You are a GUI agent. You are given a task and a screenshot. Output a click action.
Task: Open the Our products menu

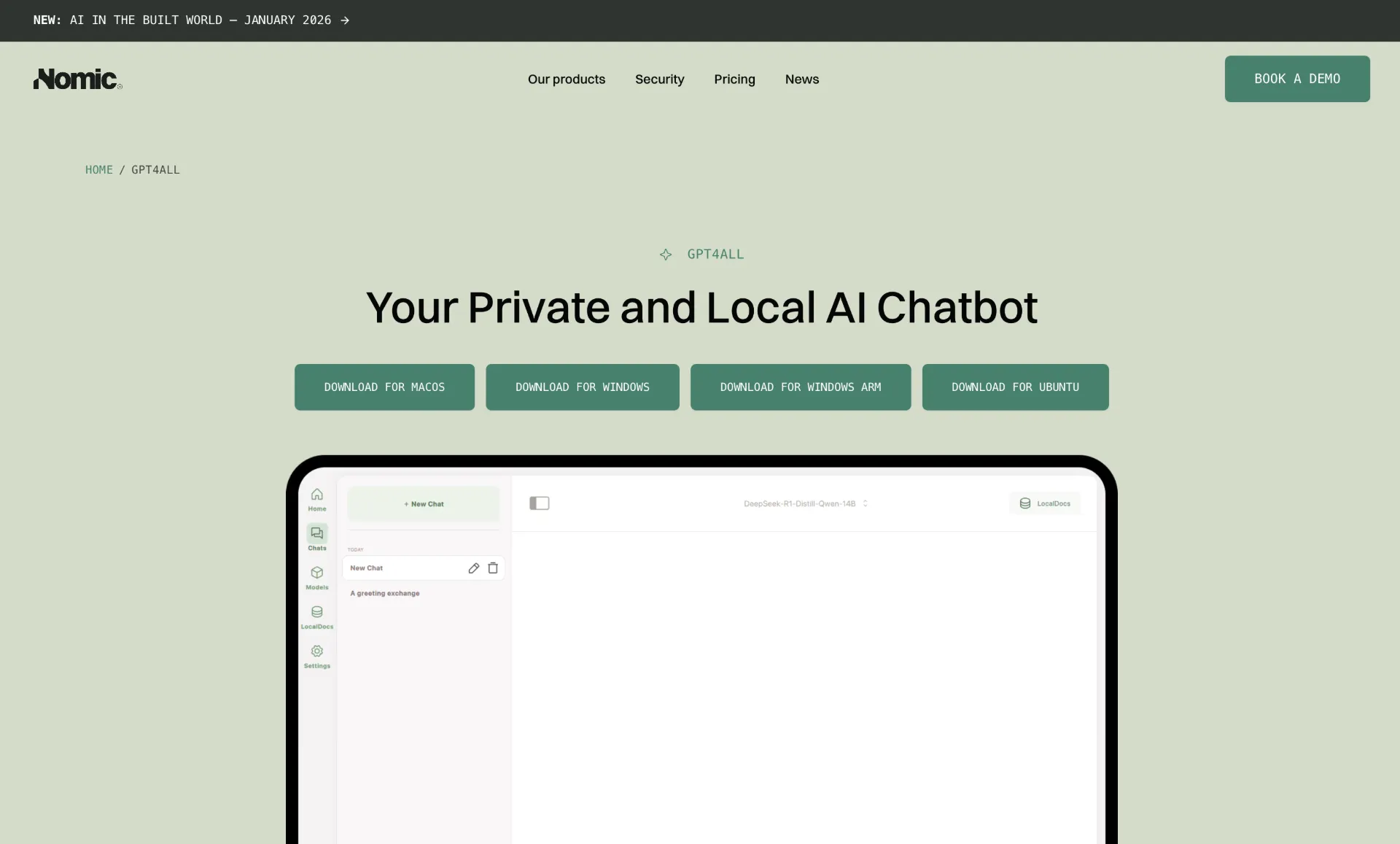point(567,79)
